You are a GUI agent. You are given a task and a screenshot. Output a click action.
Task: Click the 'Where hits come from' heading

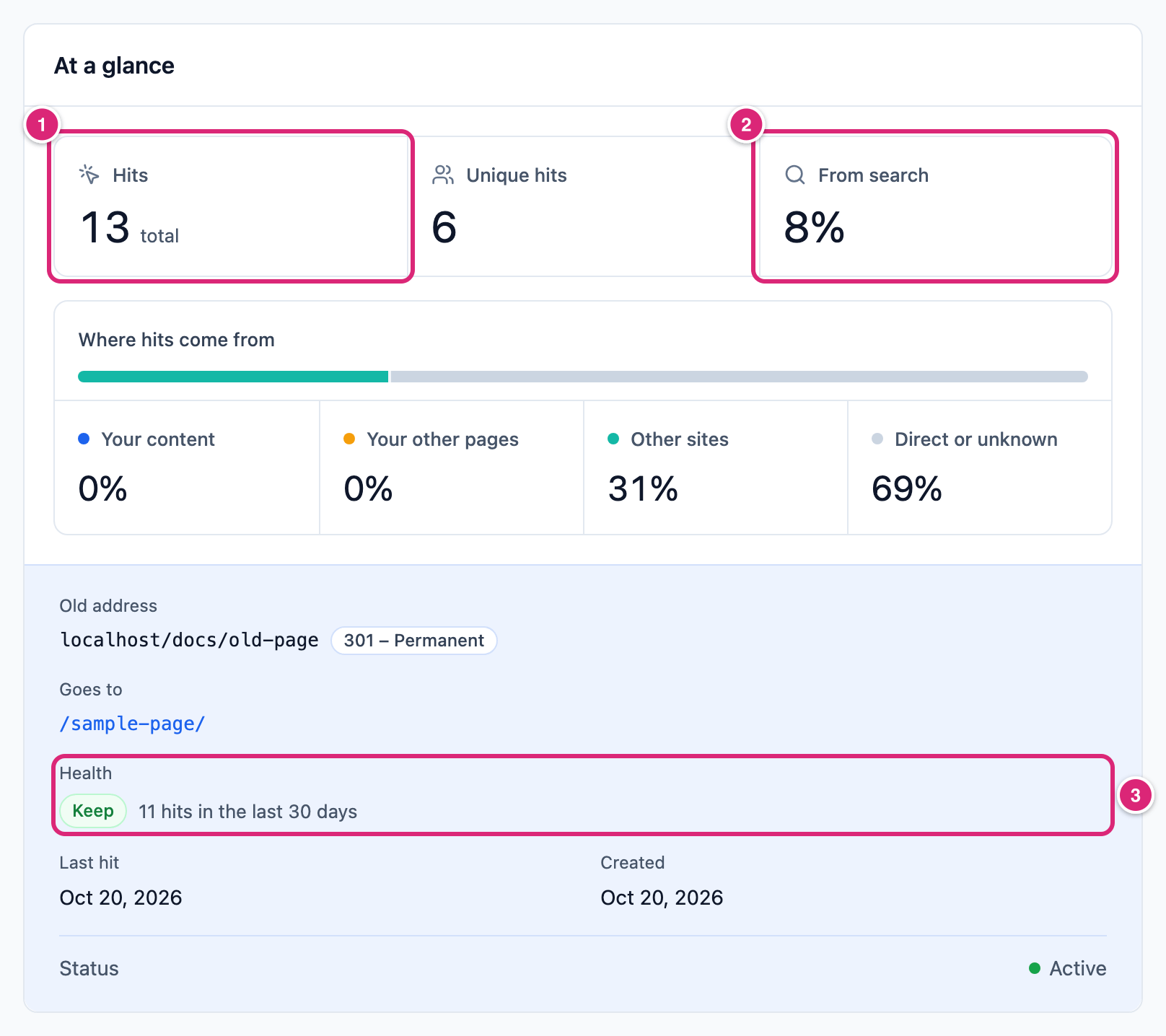click(x=176, y=340)
